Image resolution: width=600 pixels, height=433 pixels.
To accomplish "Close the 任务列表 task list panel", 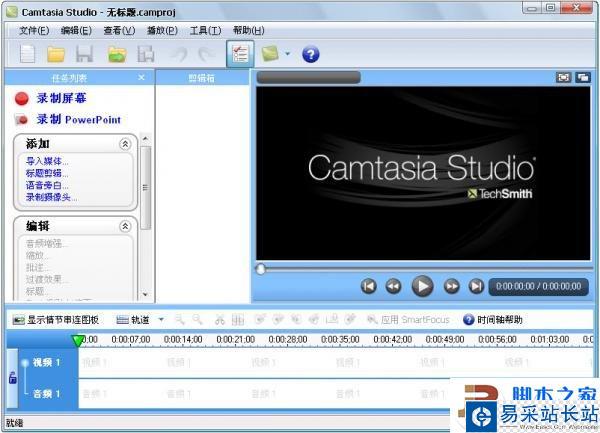I will 141,78.
